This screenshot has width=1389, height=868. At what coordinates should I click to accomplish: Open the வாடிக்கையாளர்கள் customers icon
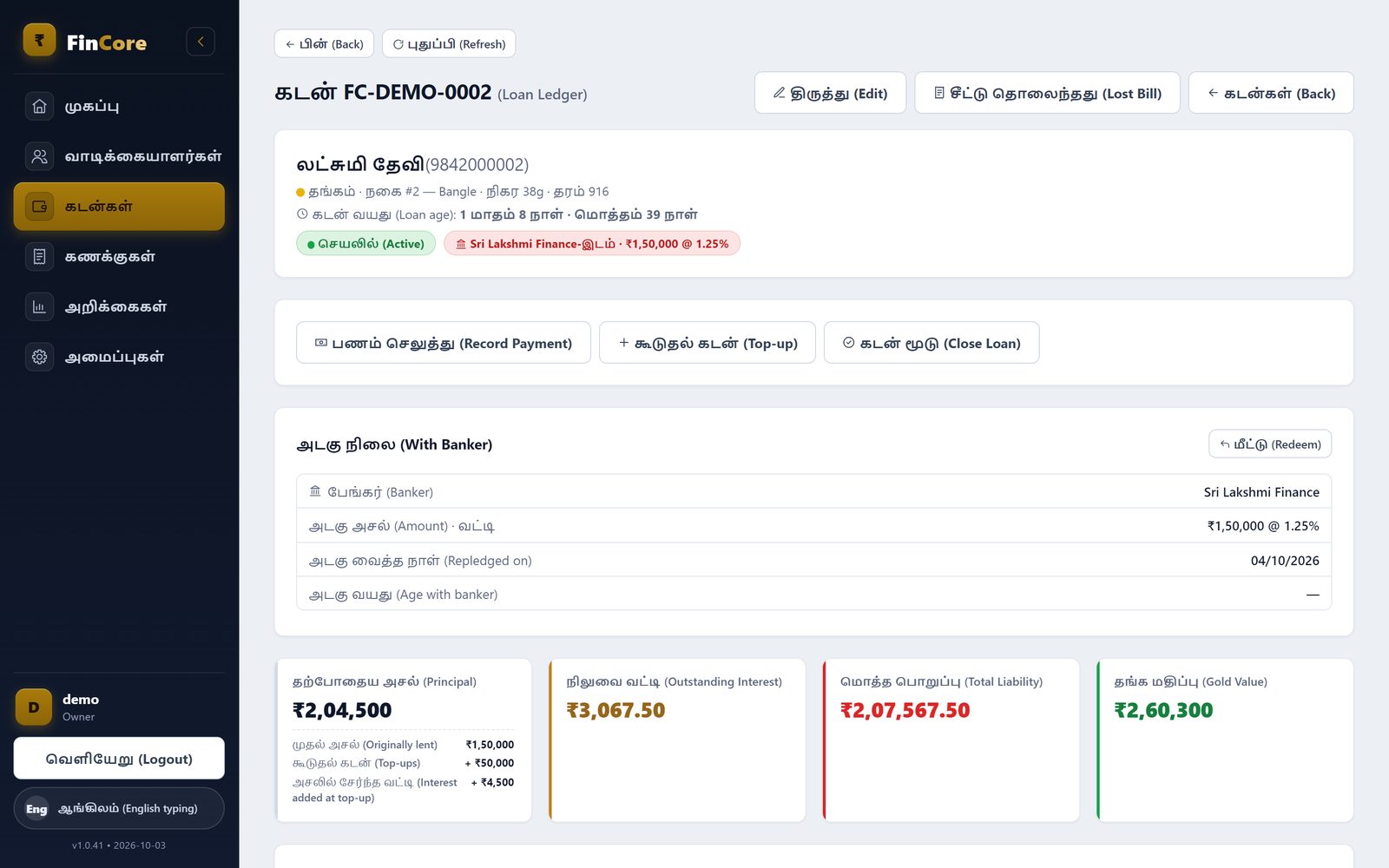coord(39,156)
